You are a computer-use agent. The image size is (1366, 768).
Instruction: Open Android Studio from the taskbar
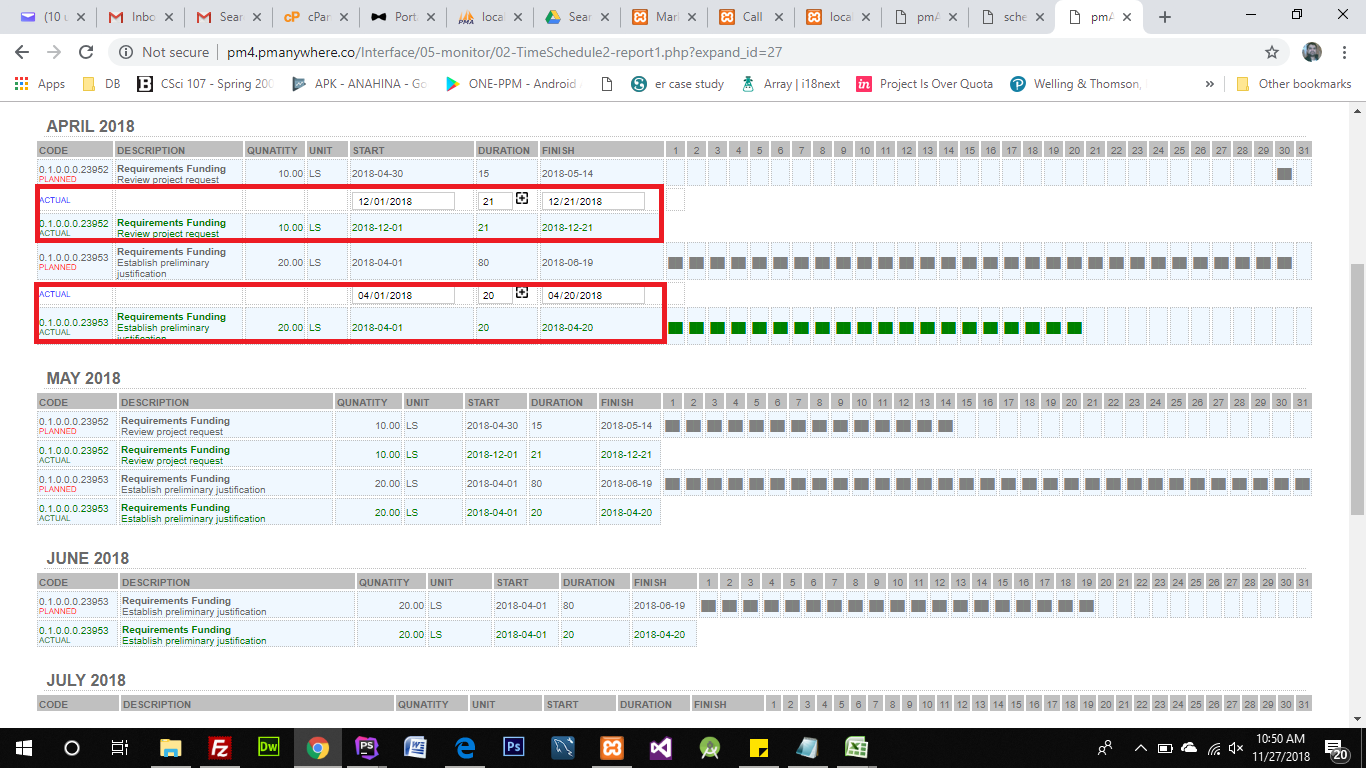pos(709,747)
